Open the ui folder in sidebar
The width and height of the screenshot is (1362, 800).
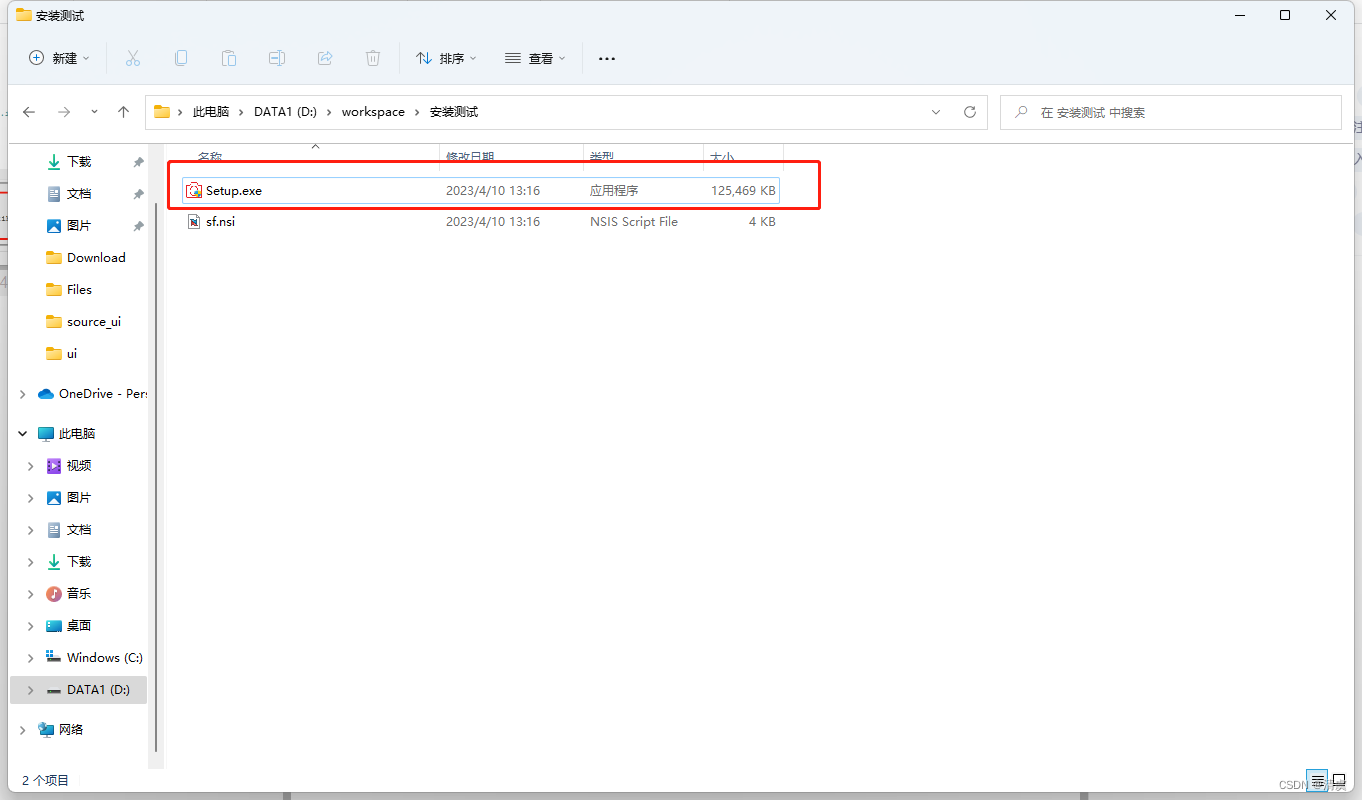pos(72,353)
